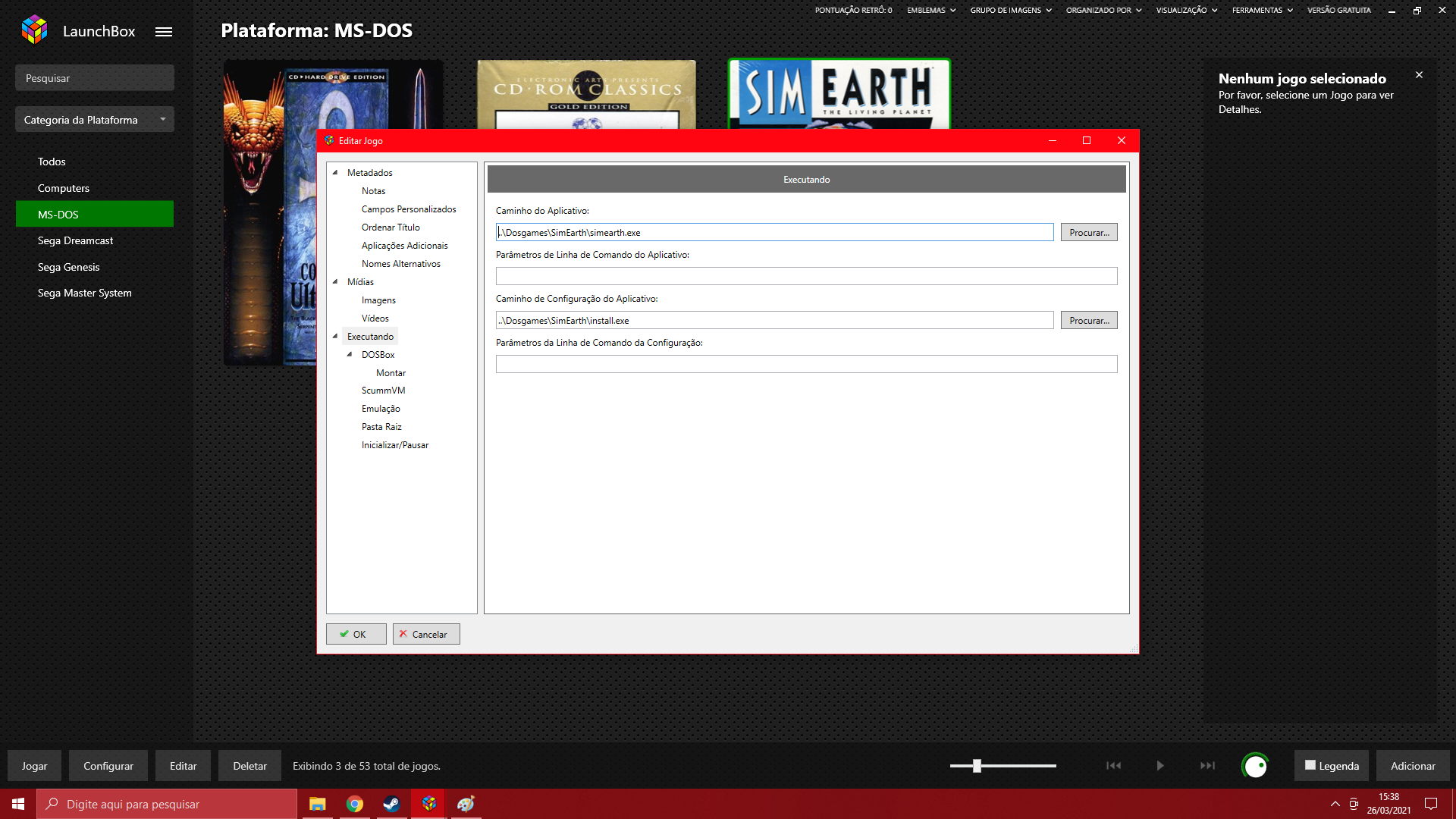Close the no-game-selected details panel
Viewport: 1456px width, 819px height.
click(x=1419, y=75)
